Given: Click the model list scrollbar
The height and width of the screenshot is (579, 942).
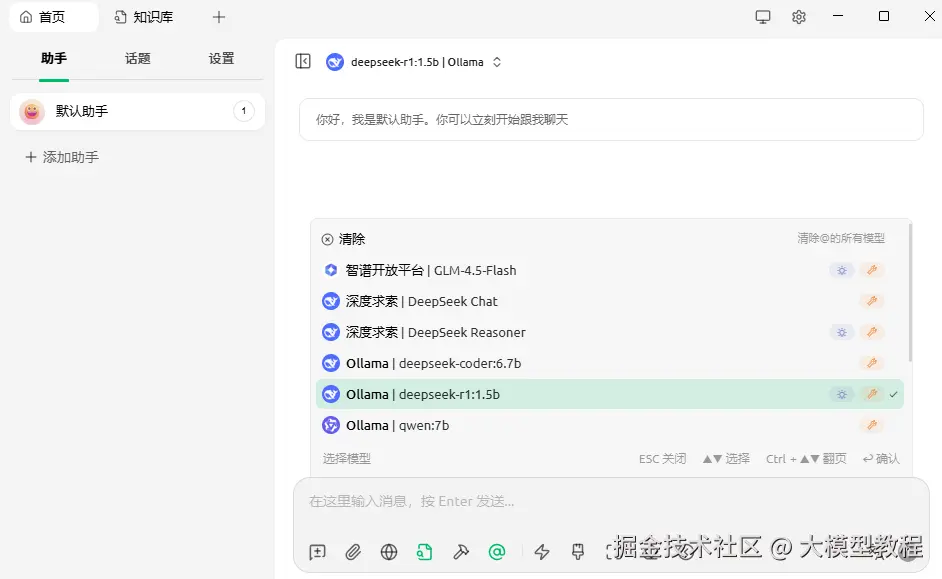Looking at the screenshot, I should pyautogui.click(x=910, y=293).
